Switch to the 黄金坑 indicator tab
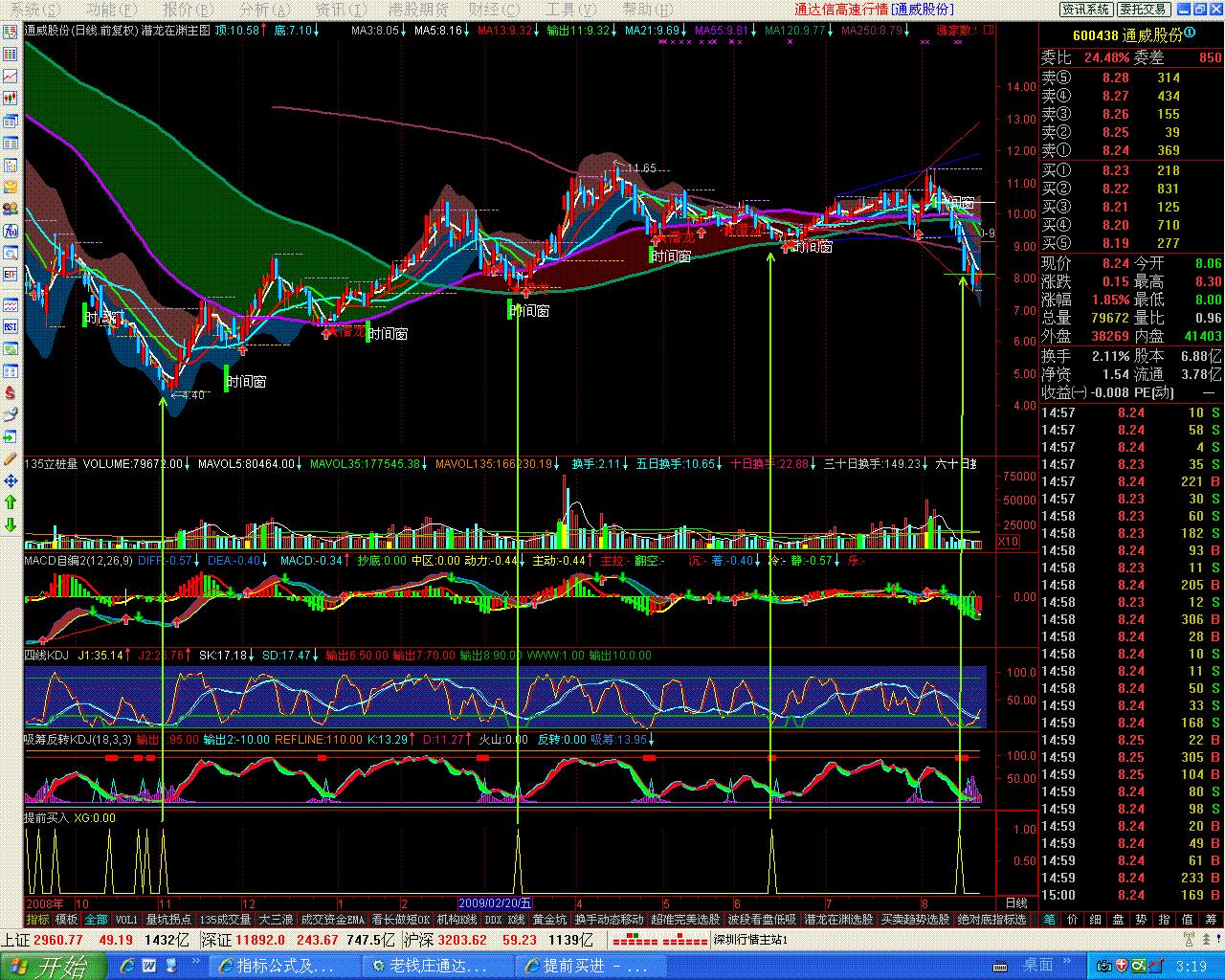The width and height of the screenshot is (1225, 980). coord(549,920)
